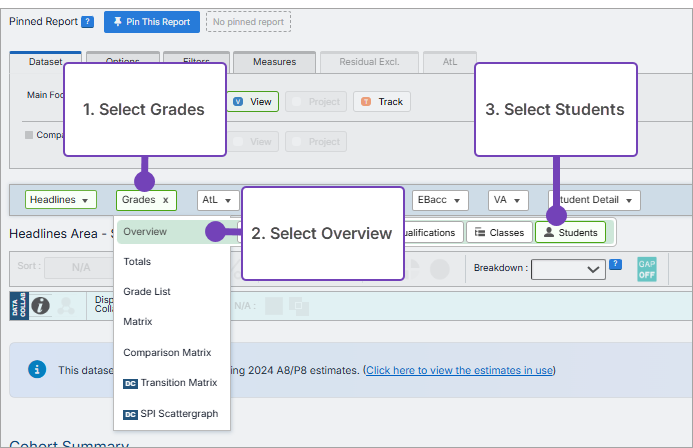Switch to the Measures tab

click(x=274, y=61)
